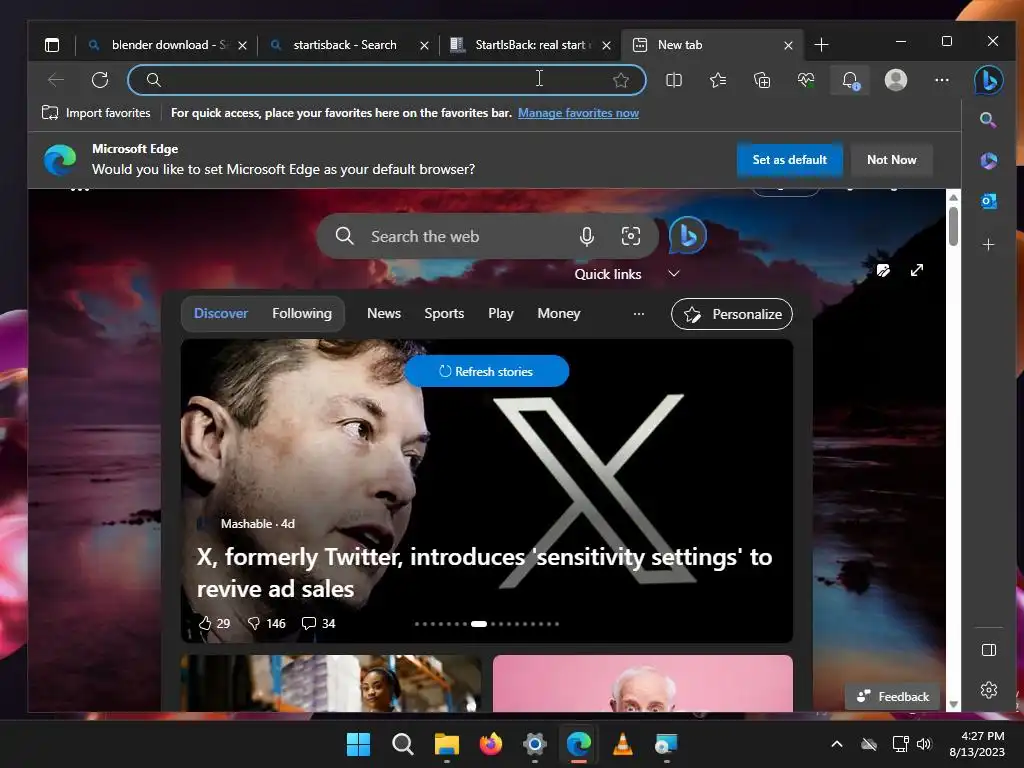Open the warehouse worker story thumbnail

click(x=330, y=683)
